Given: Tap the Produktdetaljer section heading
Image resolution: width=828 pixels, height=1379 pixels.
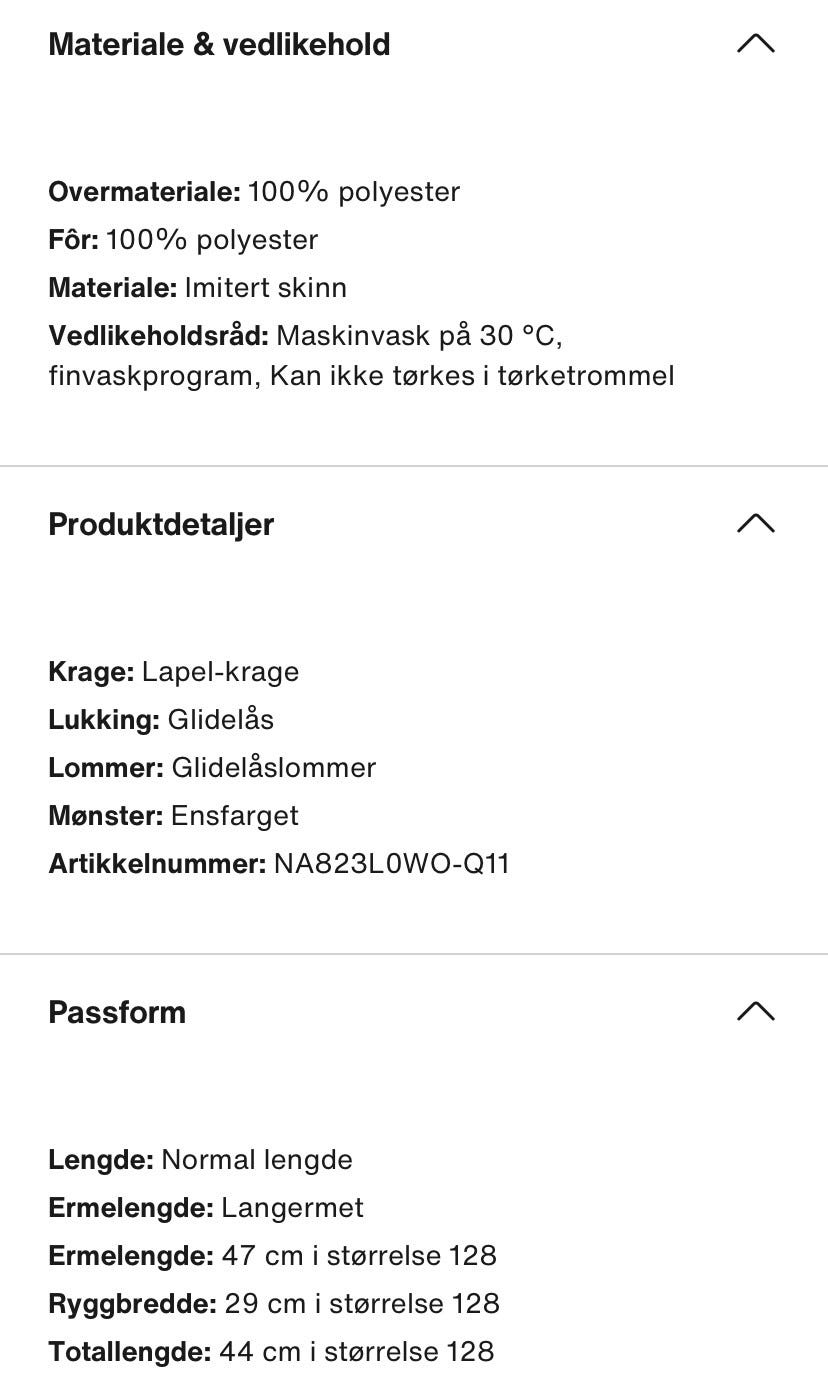Looking at the screenshot, I should (161, 525).
